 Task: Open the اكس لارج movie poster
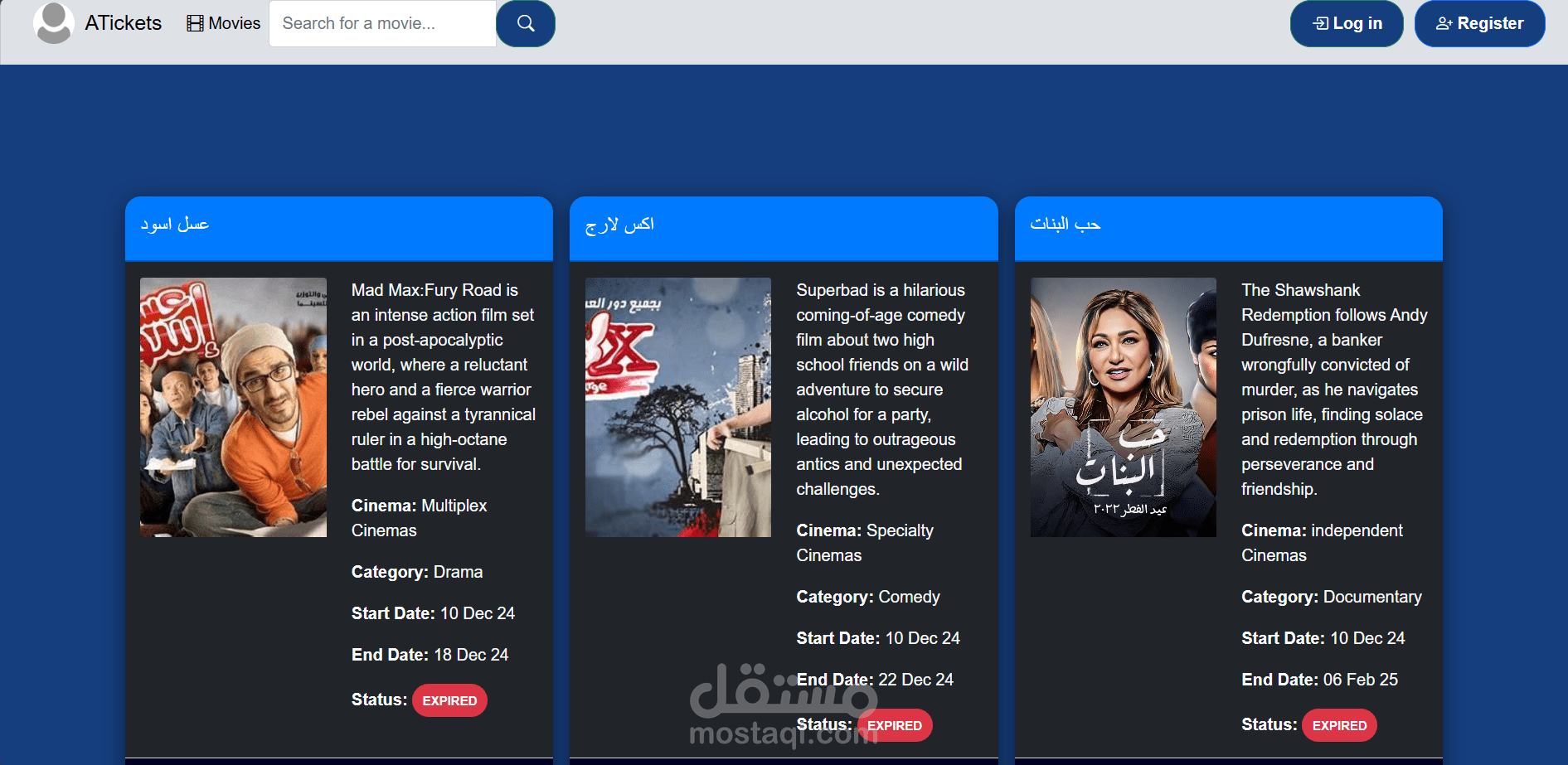click(x=678, y=407)
